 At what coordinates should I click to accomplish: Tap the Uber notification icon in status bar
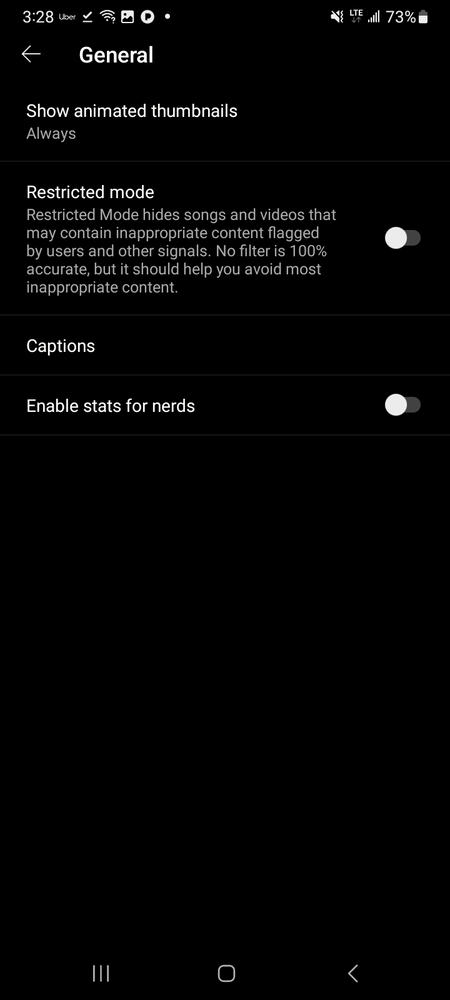pyautogui.click(x=67, y=18)
